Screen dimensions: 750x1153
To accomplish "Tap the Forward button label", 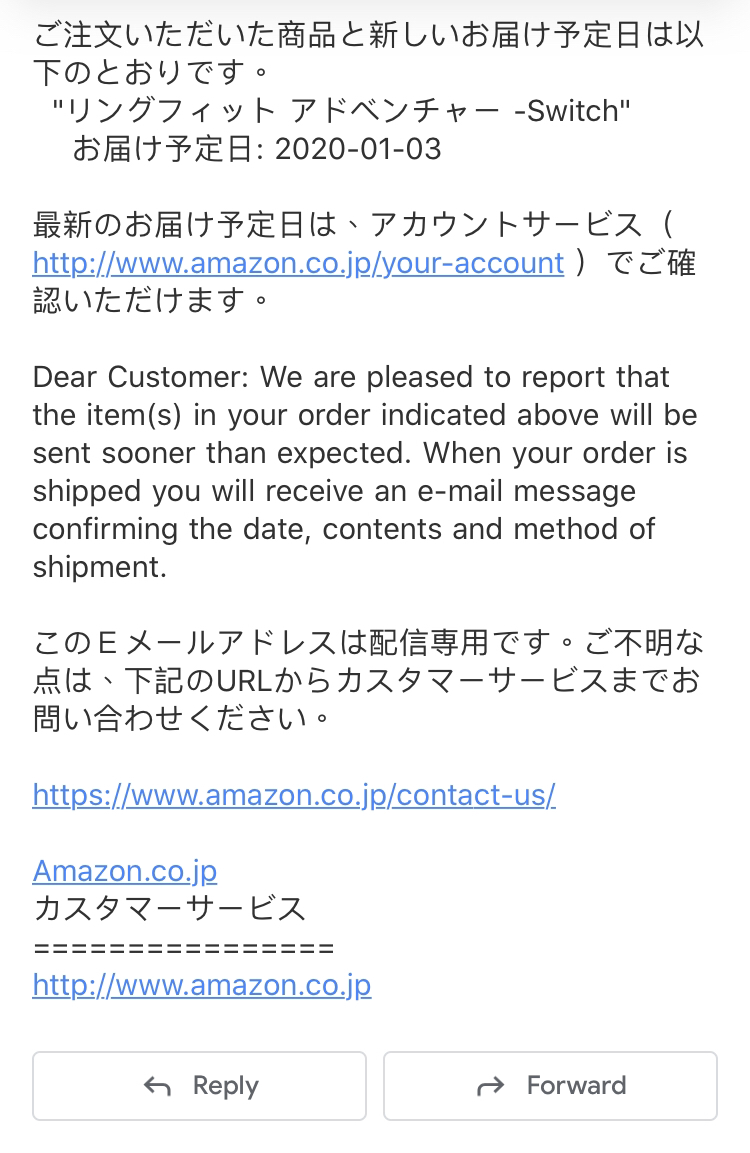I will click(x=576, y=1085).
